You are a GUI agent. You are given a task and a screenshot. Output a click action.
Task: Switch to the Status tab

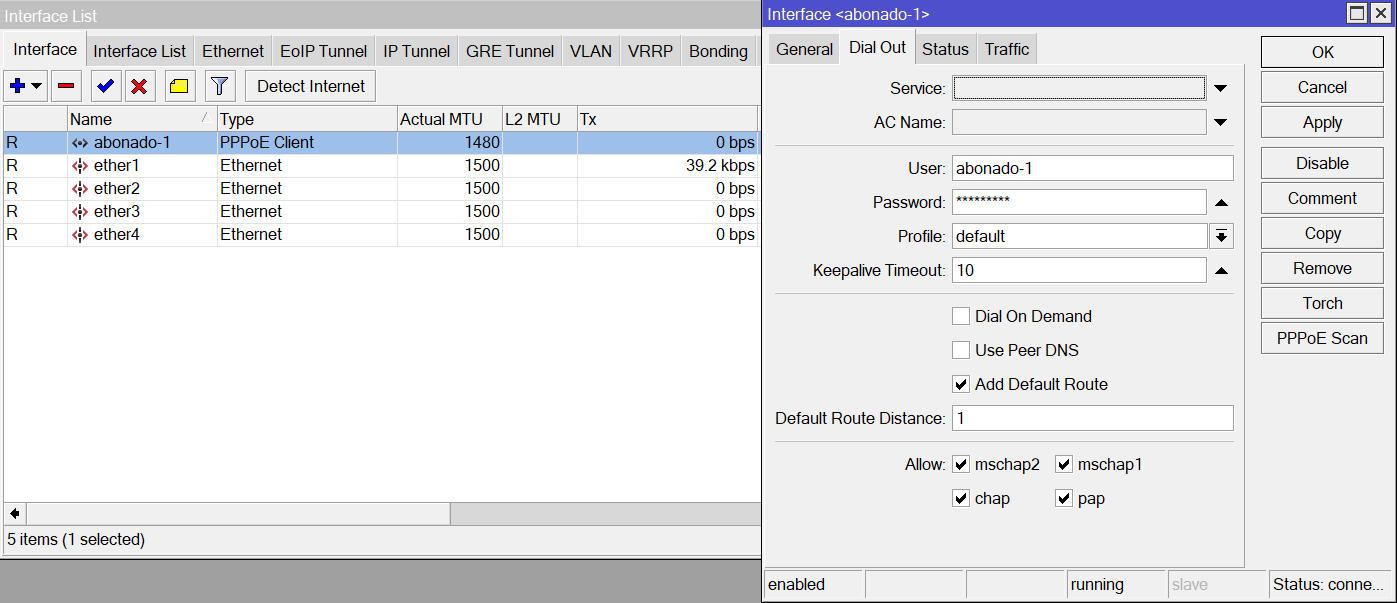tap(944, 47)
